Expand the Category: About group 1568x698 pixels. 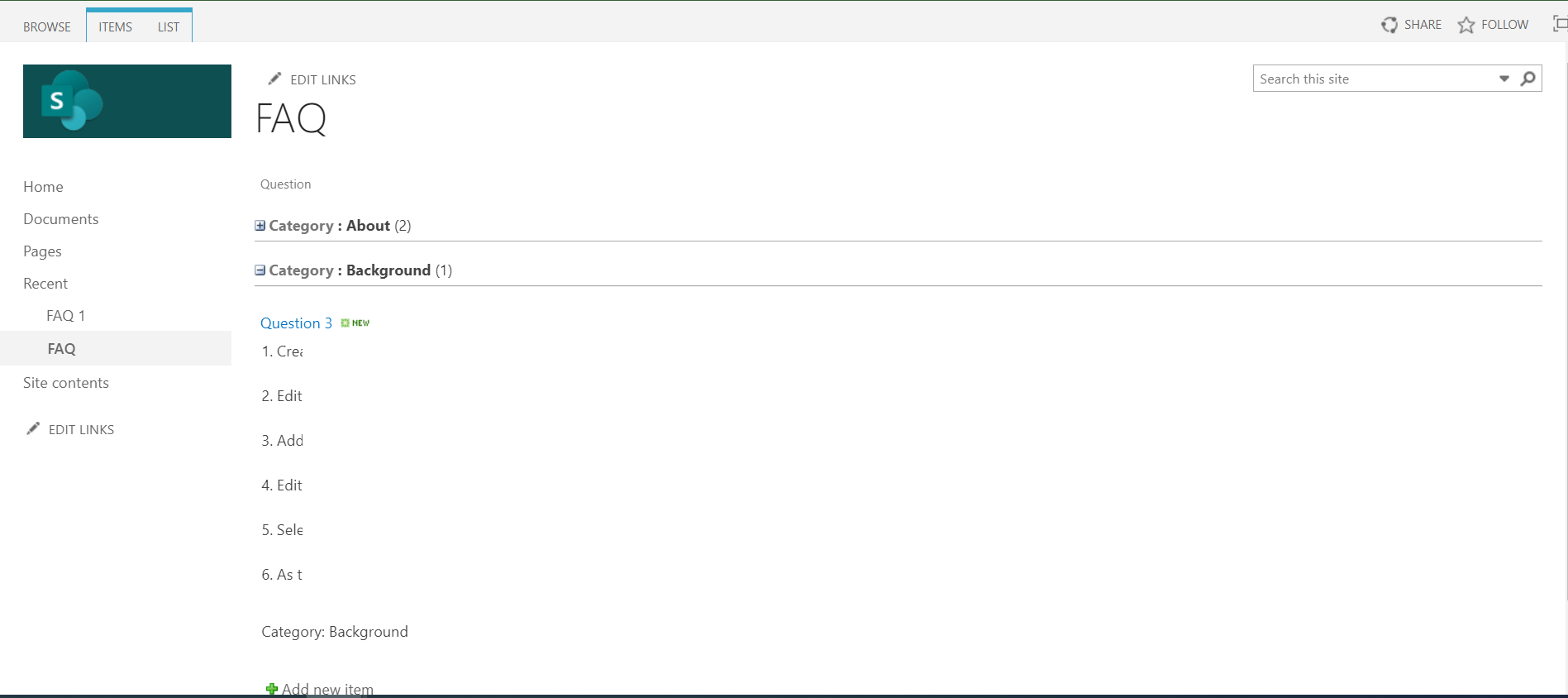click(260, 225)
